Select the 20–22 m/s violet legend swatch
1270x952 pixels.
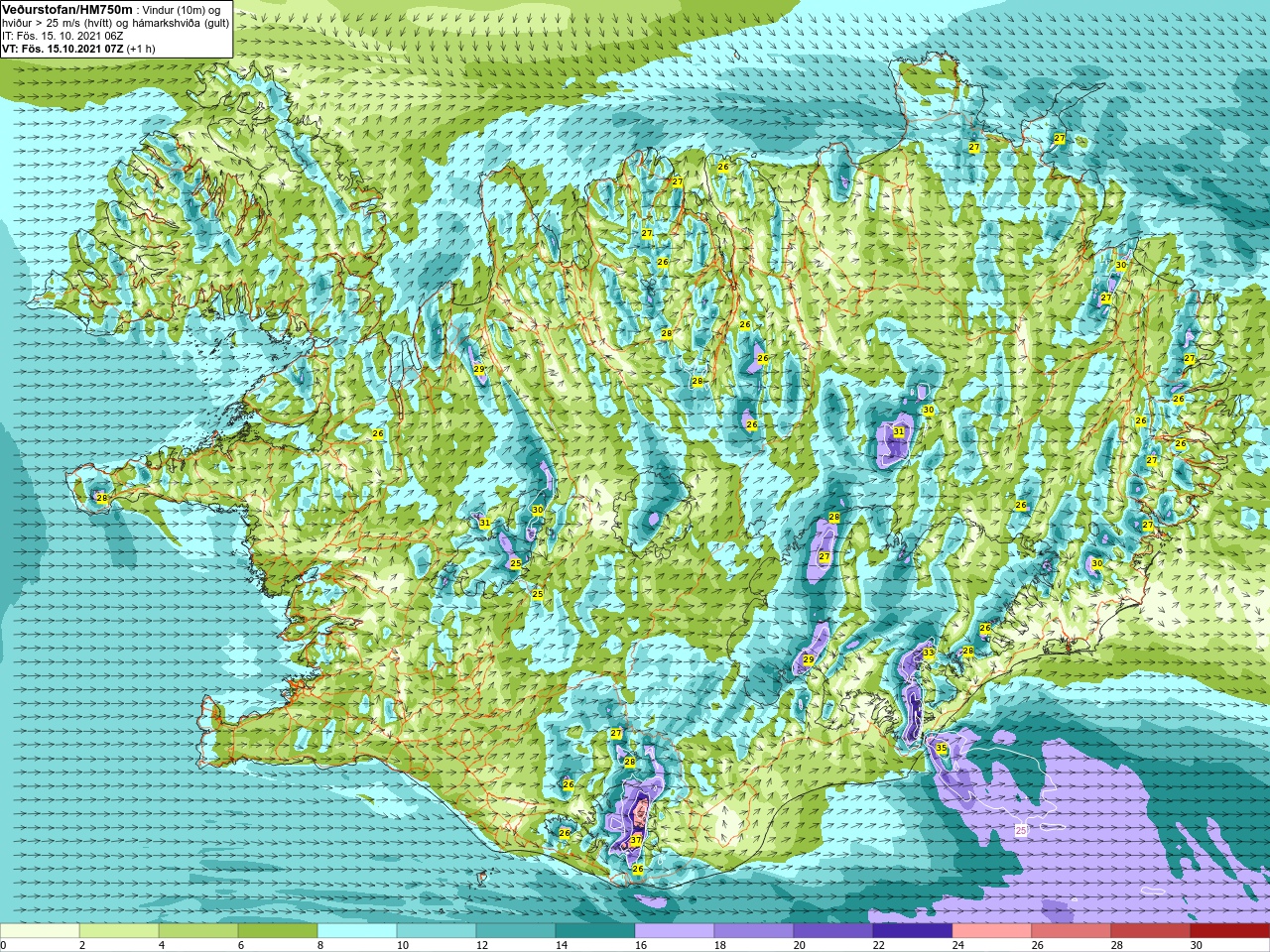pyautogui.click(x=833, y=931)
